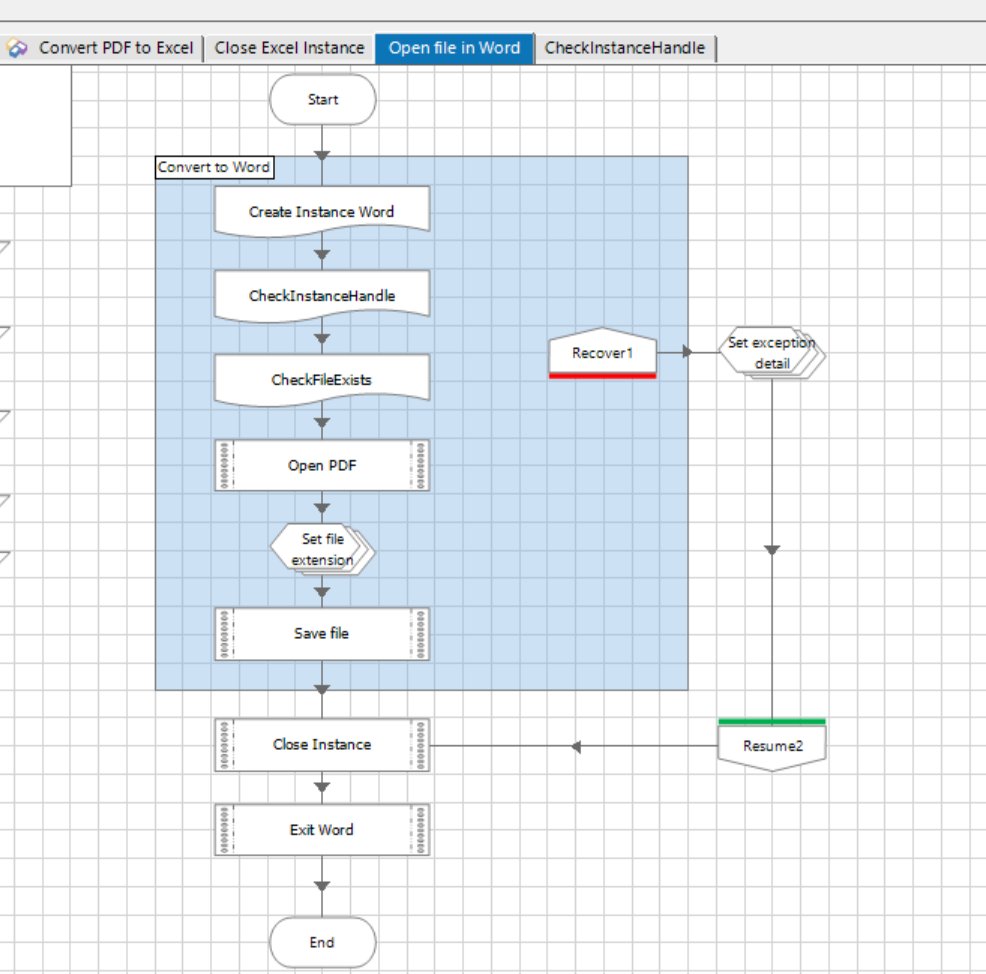This screenshot has width=986, height=974.
Task: Select the Convert to Word block label
Action: point(214,167)
